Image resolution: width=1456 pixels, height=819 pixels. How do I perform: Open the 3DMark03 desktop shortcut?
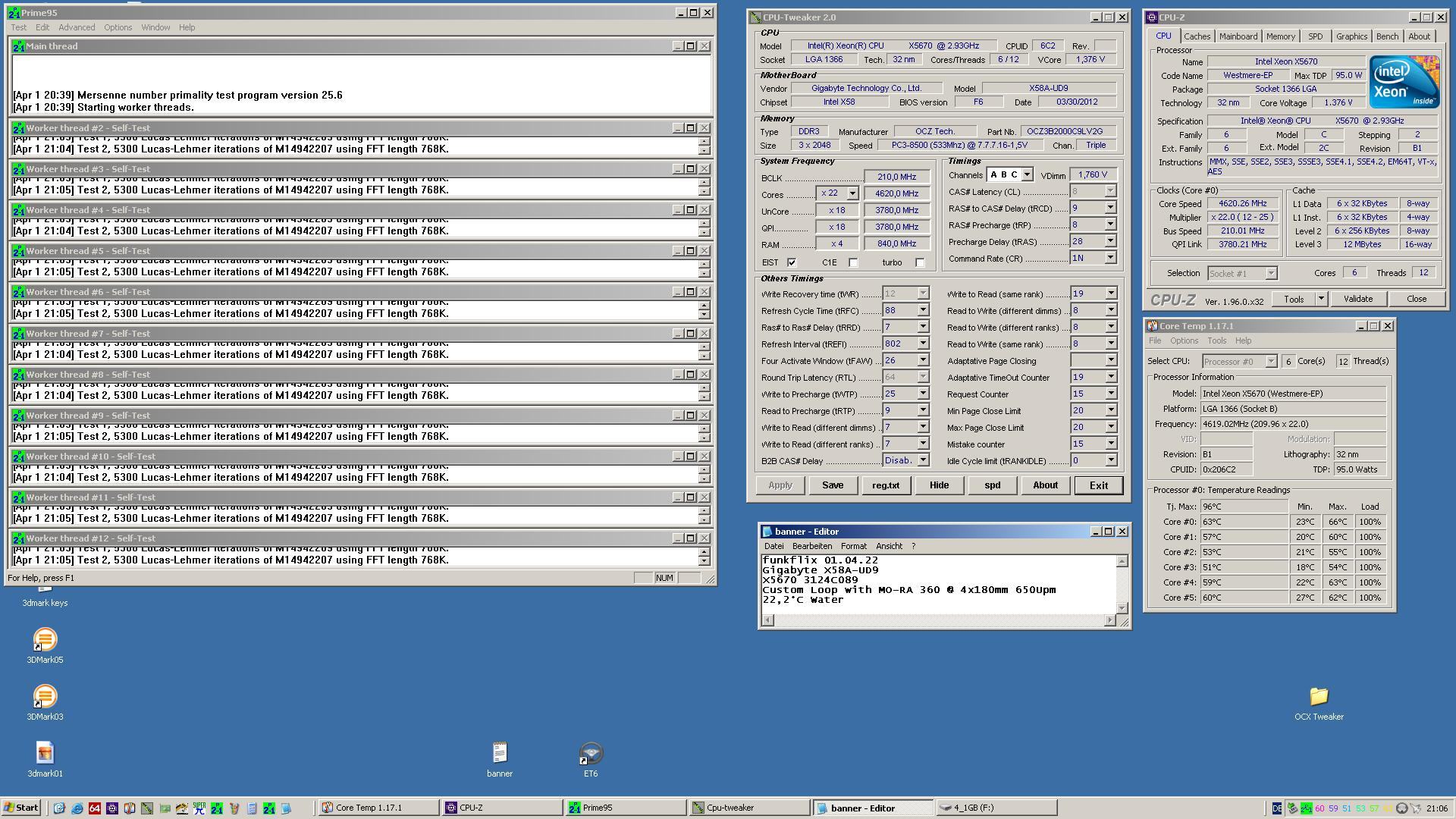point(45,703)
